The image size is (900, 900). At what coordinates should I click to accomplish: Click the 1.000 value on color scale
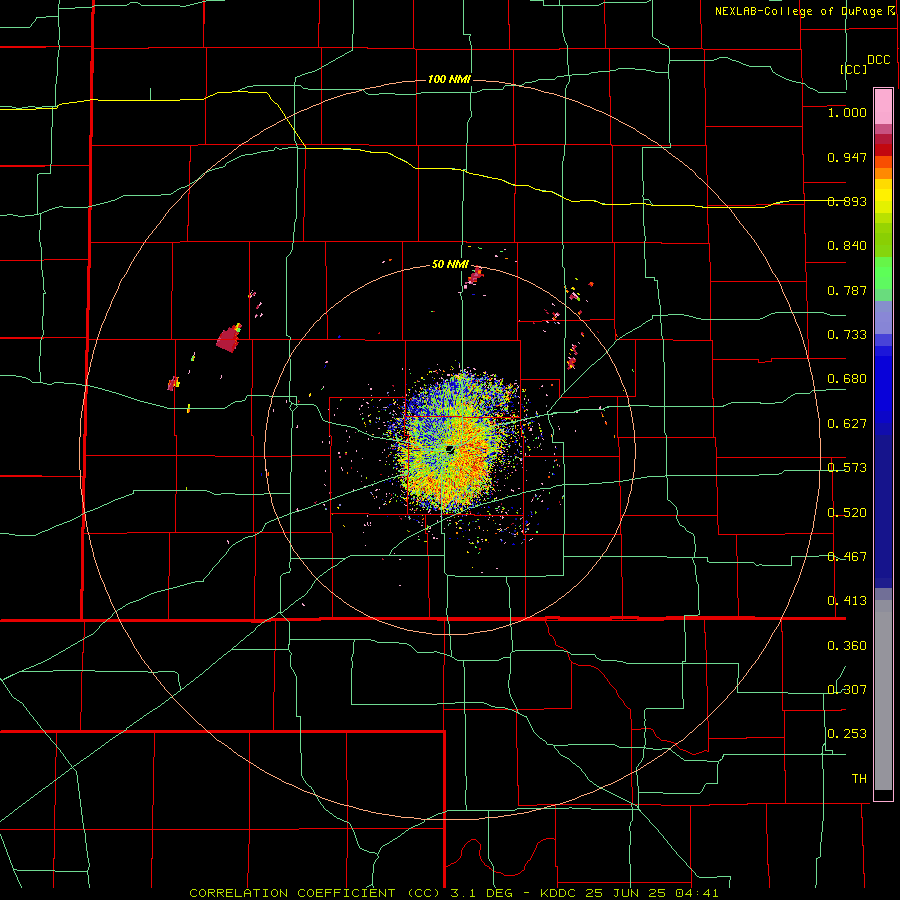pyautogui.click(x=847, y=112)
